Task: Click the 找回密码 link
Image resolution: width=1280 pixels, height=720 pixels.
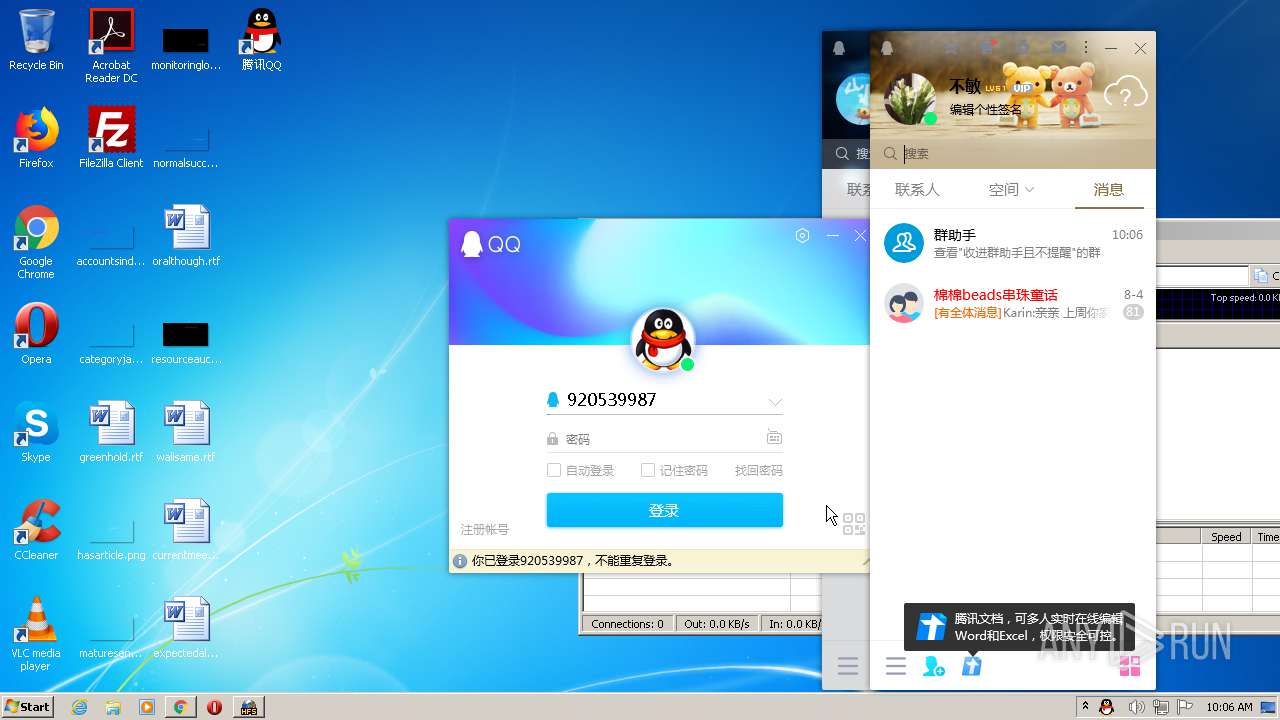Action: [x=759, y=470]
